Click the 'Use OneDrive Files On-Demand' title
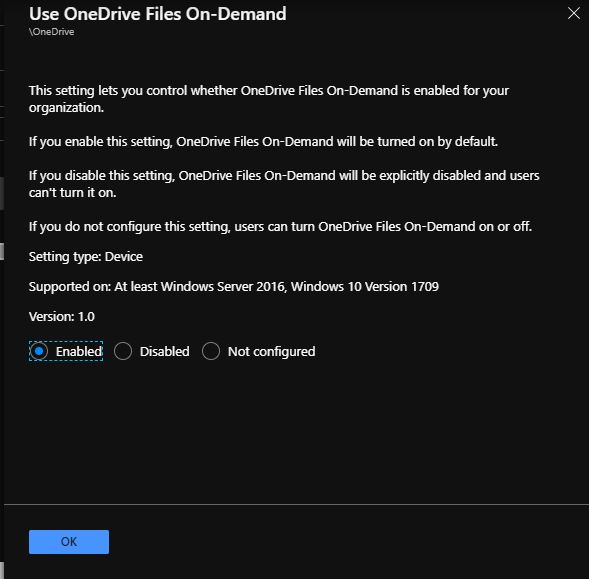 [x=158, y=14]
